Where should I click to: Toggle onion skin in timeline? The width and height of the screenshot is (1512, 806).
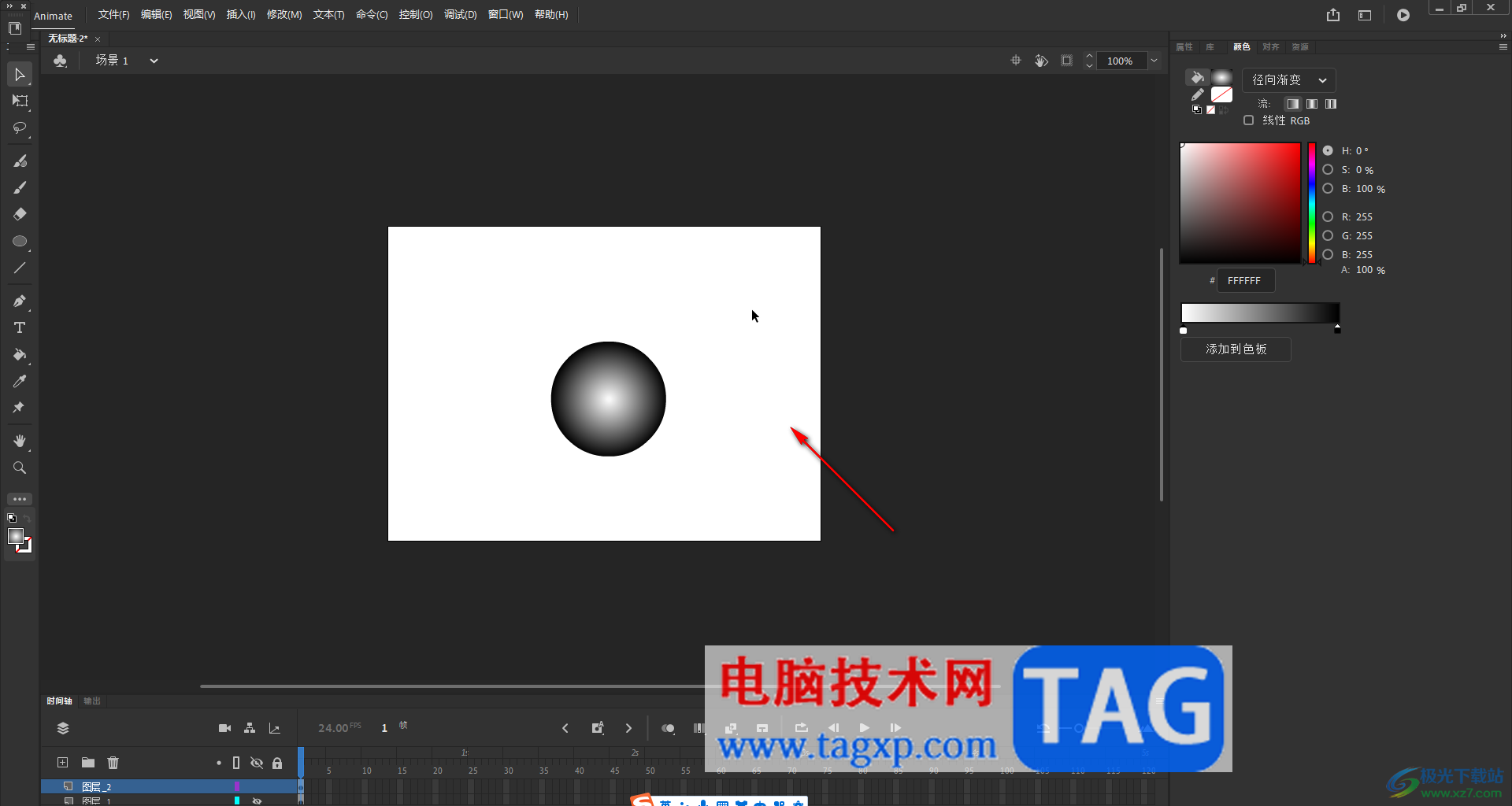click(668, 728)
